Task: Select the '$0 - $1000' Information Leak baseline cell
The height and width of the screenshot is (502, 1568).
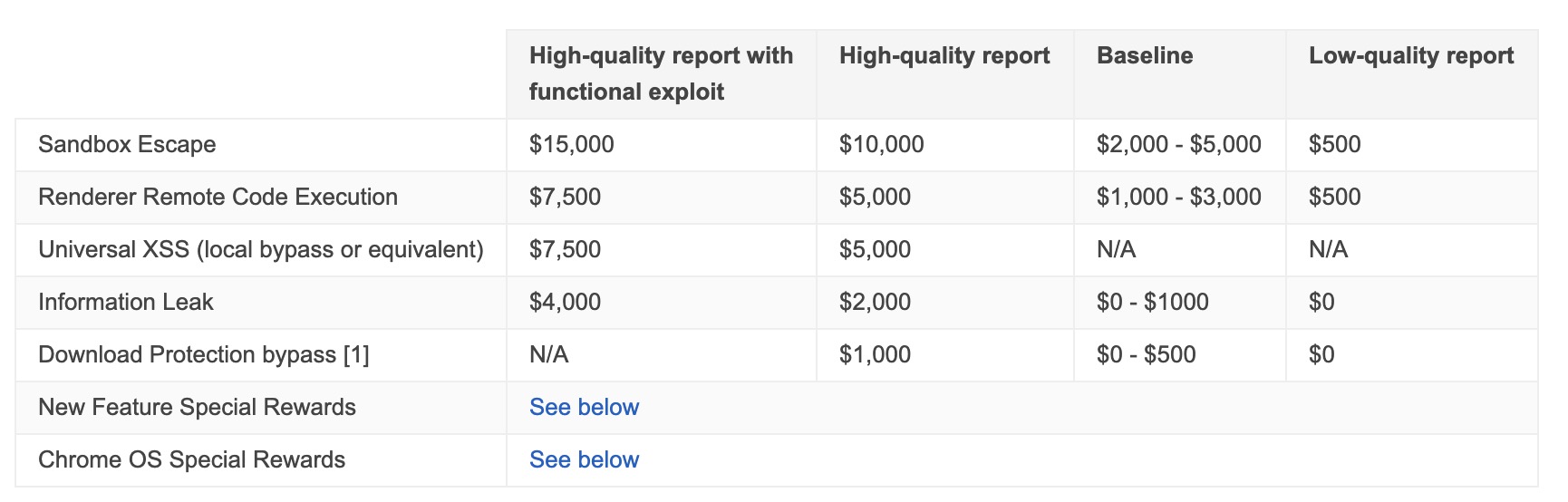Action: (1152, 303)
